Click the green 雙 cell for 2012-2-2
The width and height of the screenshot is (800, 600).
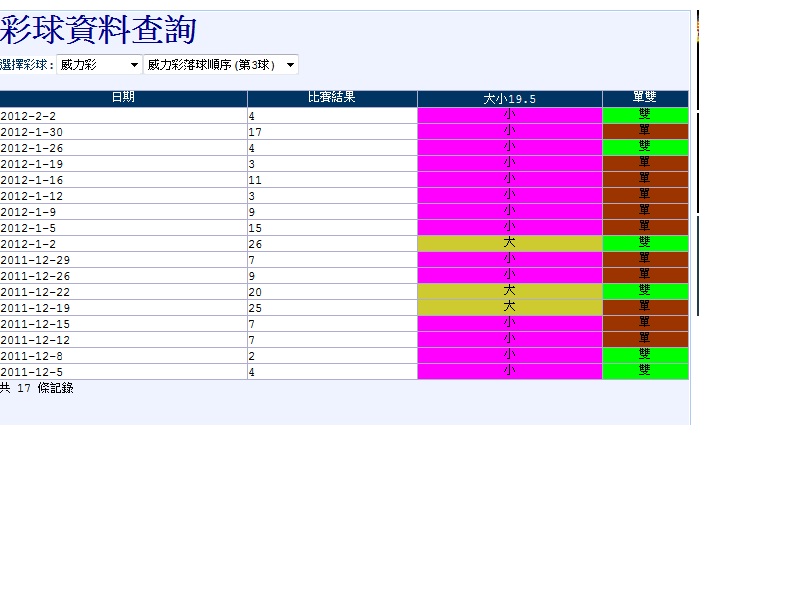[645, 116]
